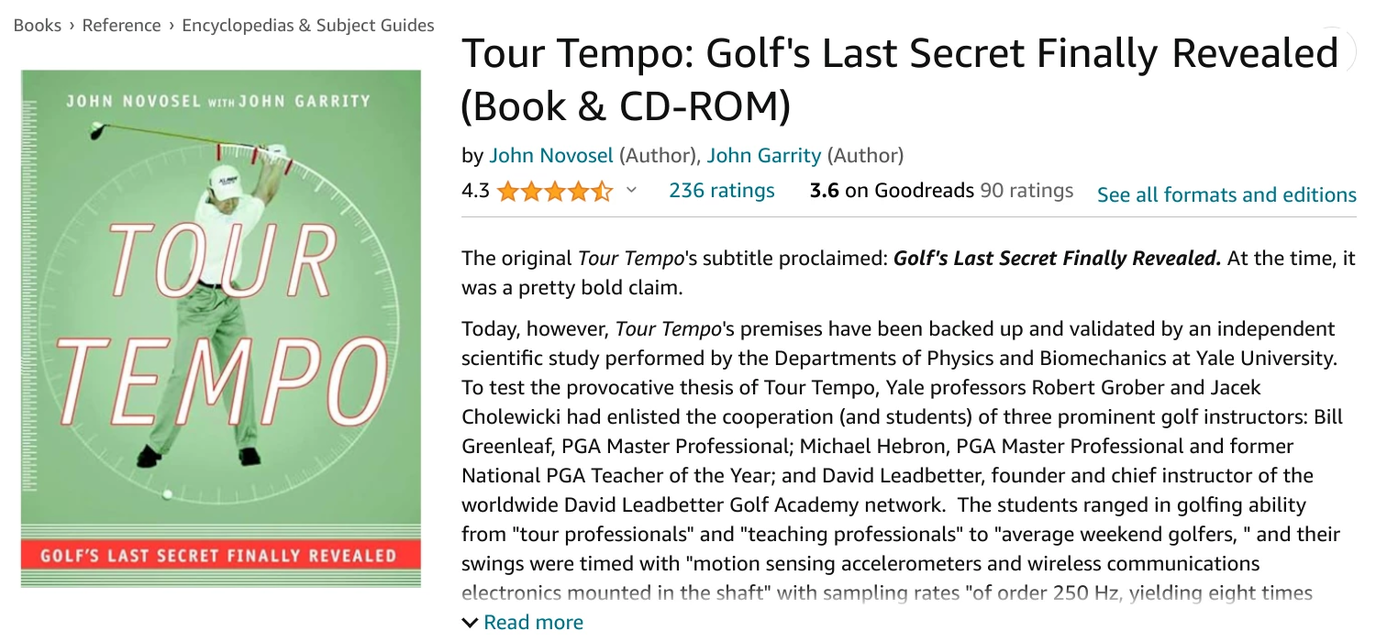This screenshot has width=1376, height=642.
Task: Click the chevron icon beside Read more
Action: click(x=468, y=621)
